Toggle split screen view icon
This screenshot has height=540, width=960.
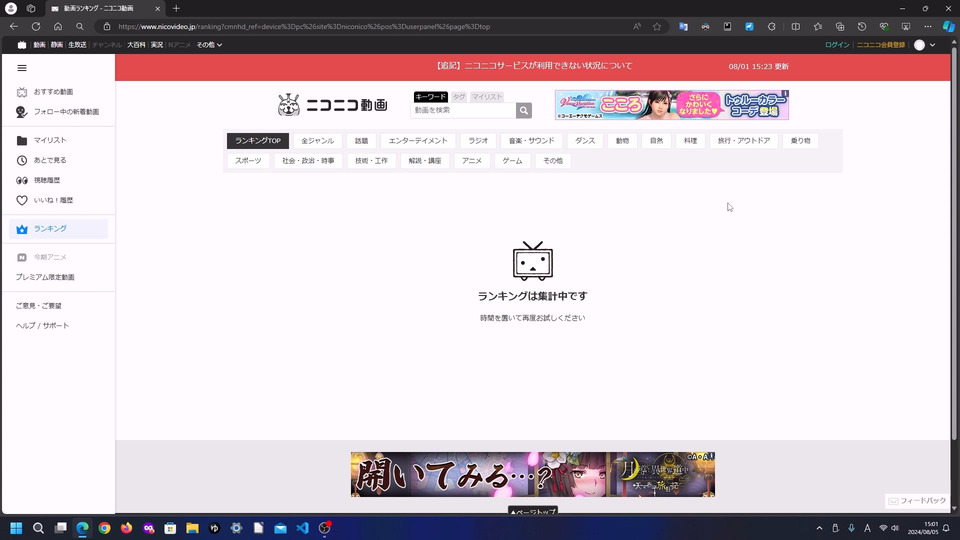pos(795,26)
